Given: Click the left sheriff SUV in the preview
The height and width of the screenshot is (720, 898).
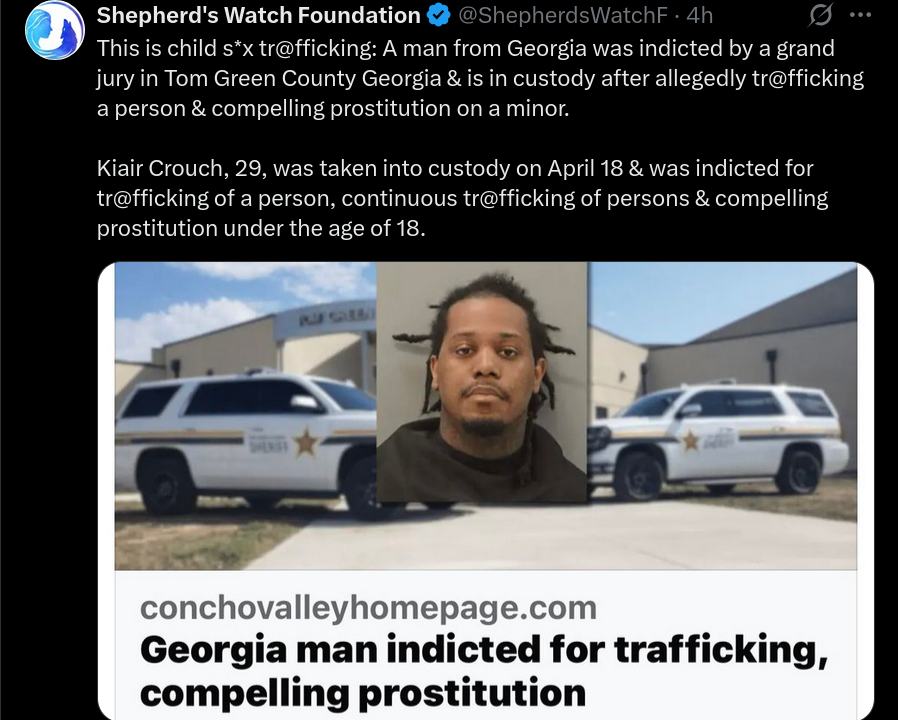Looking at the screenshot, I should (246, 442).
